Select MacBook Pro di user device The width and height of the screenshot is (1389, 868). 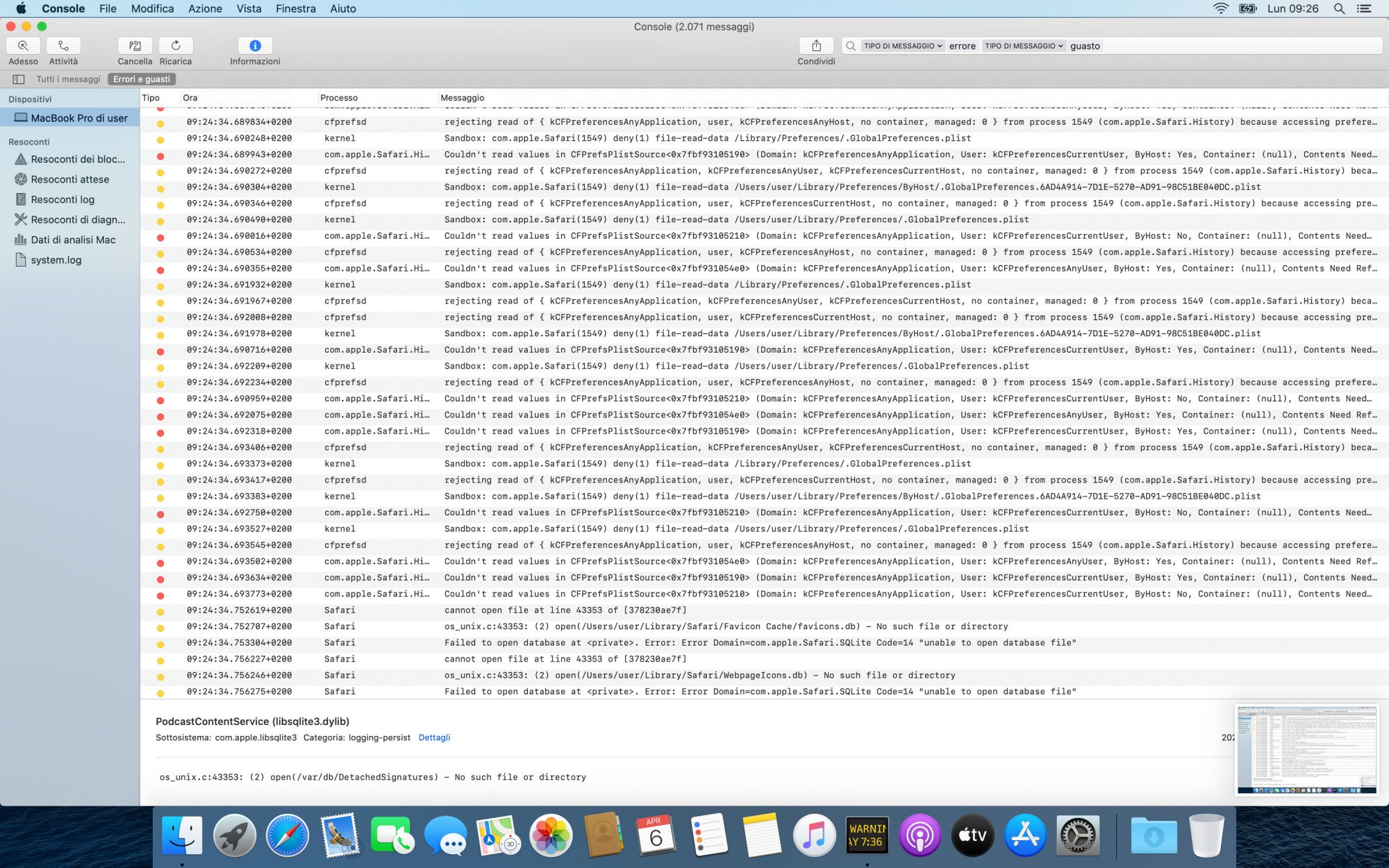pyautogui.click(x=69, y=118)
